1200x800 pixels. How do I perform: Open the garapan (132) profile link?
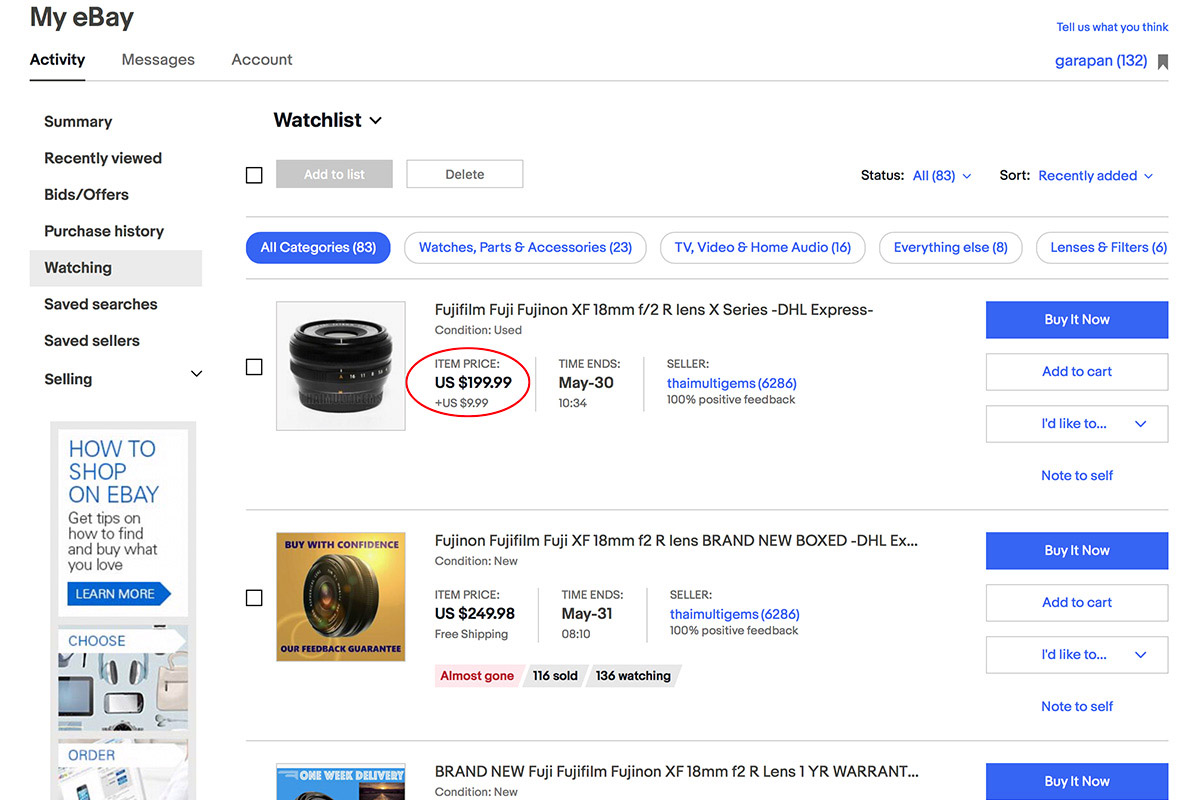1101,61
